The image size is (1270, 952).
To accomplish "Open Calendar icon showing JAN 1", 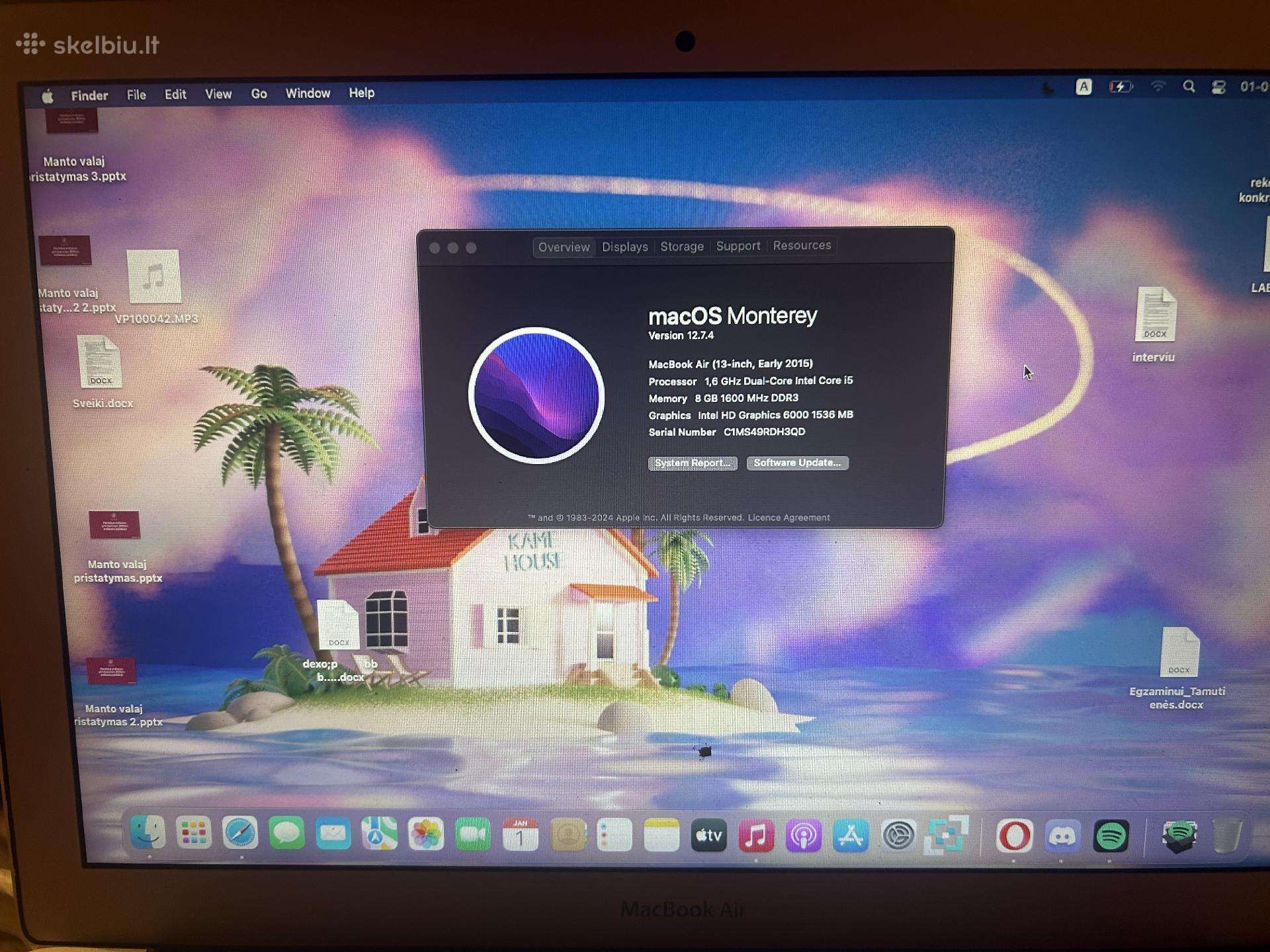I will tap(520, 835).
